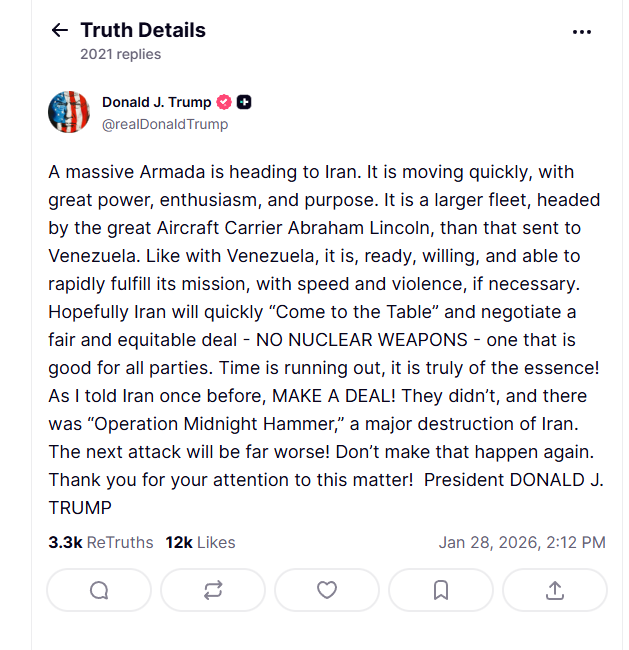The height and width of the screenshot is (650, 629).
Task: Click the black plus badge beside name
Action: 244,102
